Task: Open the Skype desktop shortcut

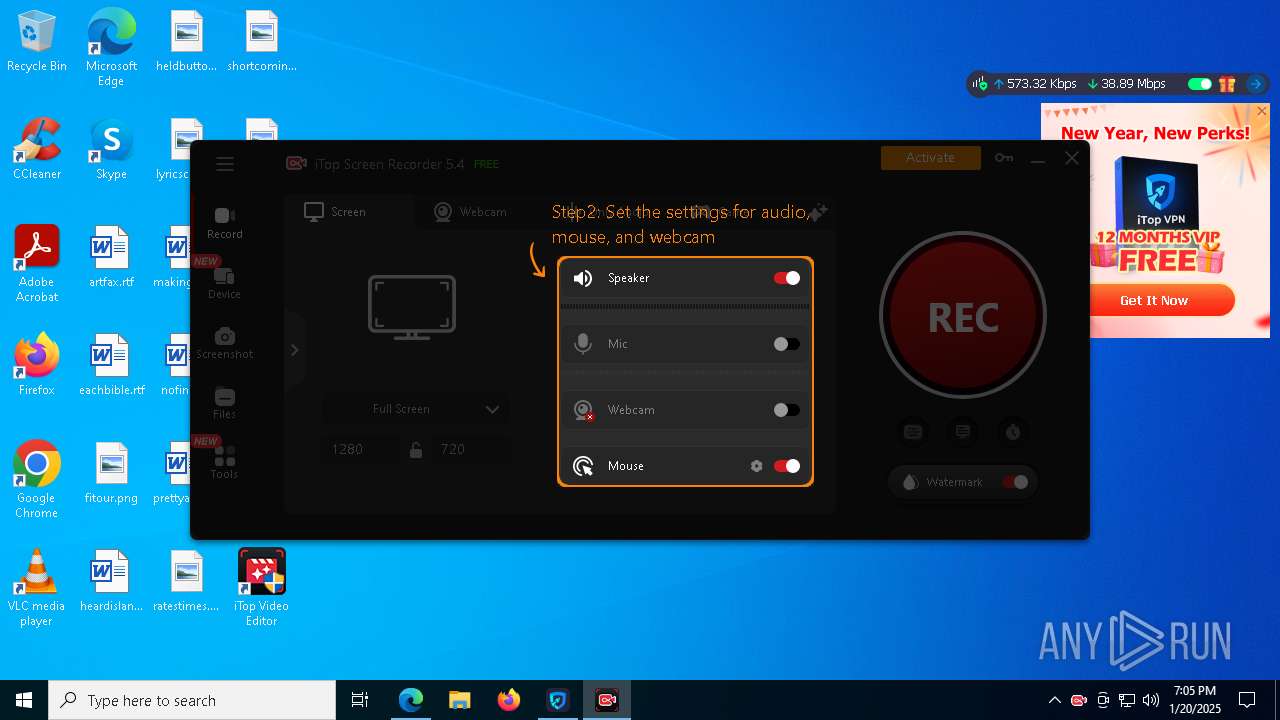Action: pos(111,149)
